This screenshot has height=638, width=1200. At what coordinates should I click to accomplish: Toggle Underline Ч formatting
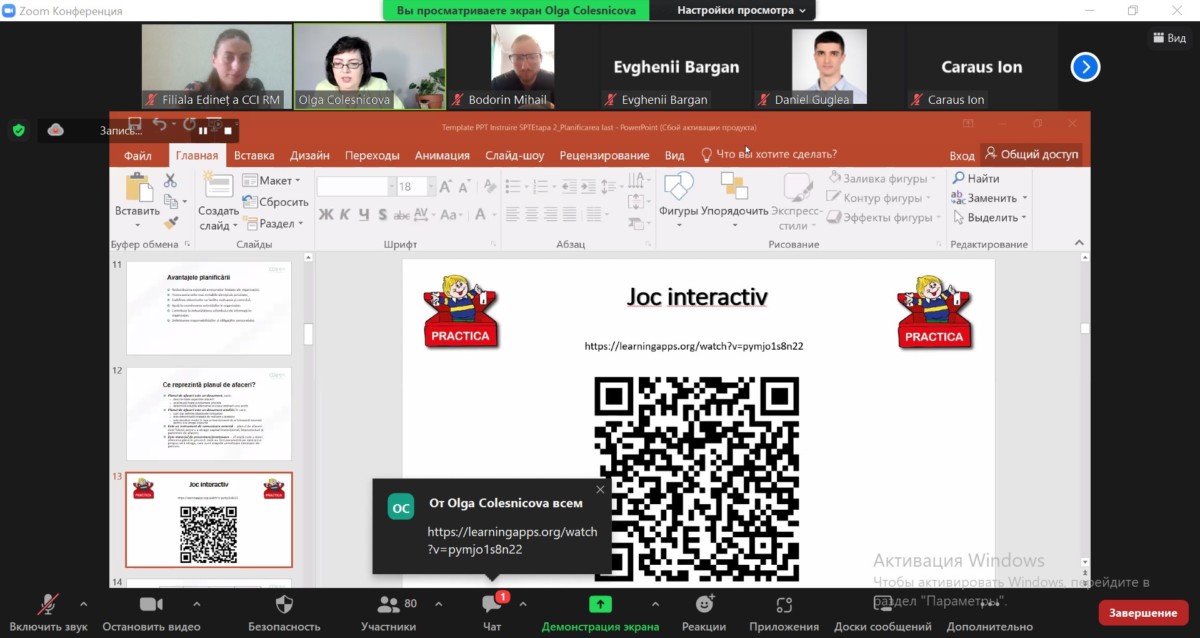coord(363,214)
